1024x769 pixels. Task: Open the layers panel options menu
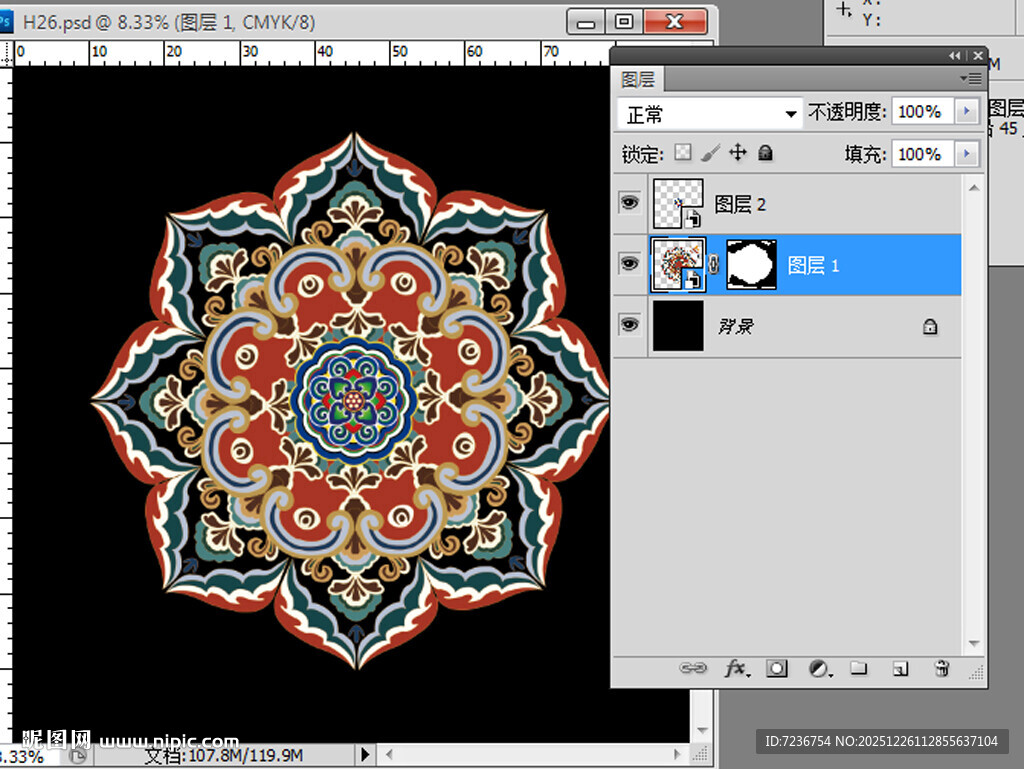click(970, 78)
